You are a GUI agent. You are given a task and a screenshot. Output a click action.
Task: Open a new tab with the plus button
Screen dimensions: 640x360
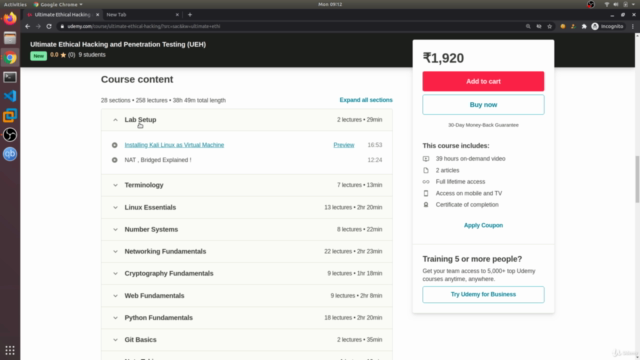[x=190, y=15]
